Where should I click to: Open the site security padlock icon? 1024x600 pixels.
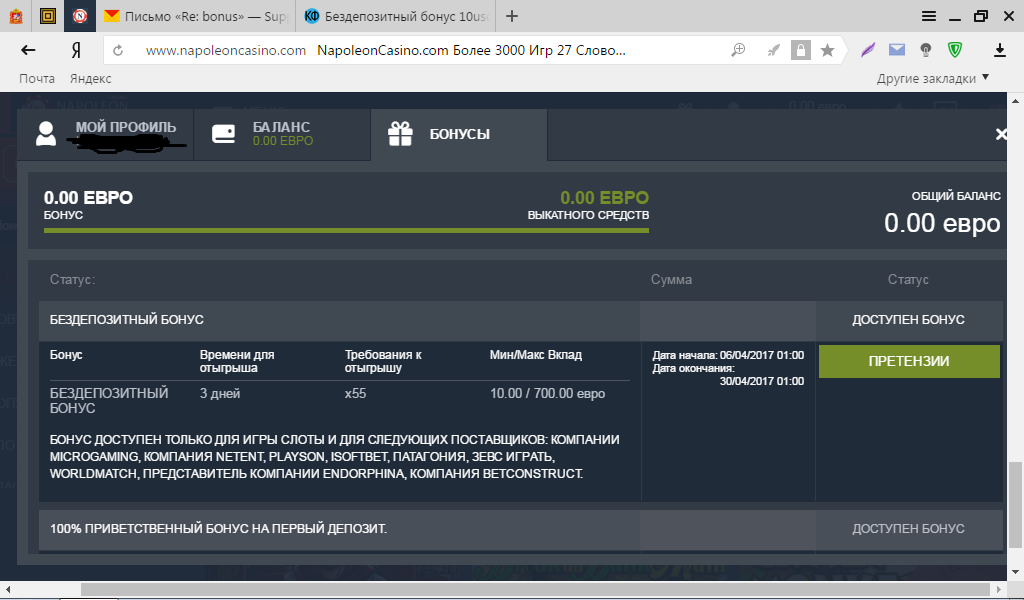coord(801,50)
